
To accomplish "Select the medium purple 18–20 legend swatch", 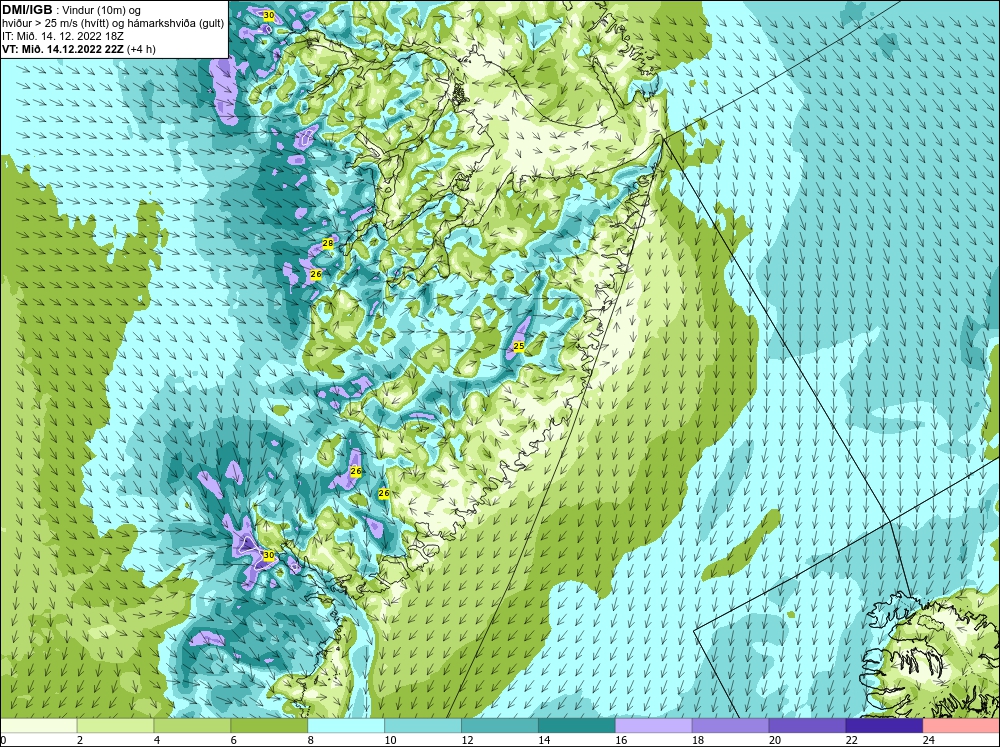I will 730,726.
